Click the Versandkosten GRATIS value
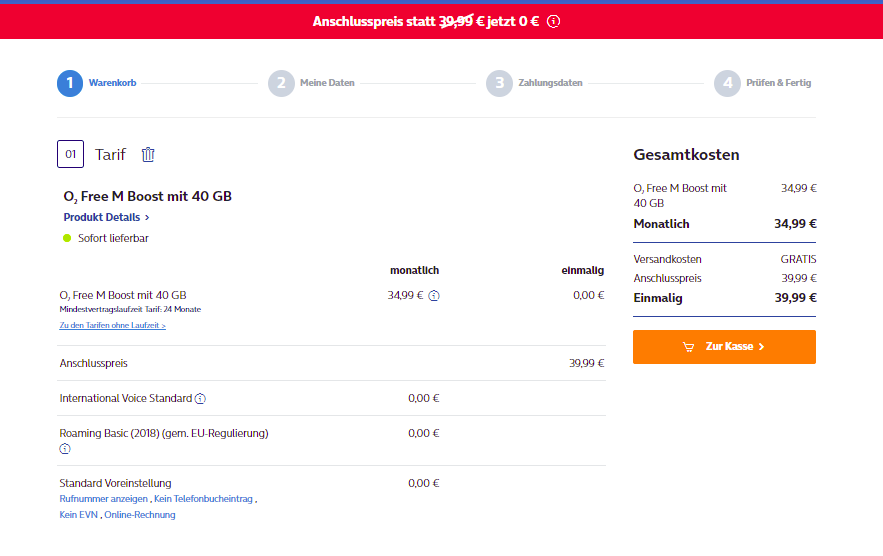Image resolution: width=883 pixels, height=556 pixels. click(x=798, y=260)
